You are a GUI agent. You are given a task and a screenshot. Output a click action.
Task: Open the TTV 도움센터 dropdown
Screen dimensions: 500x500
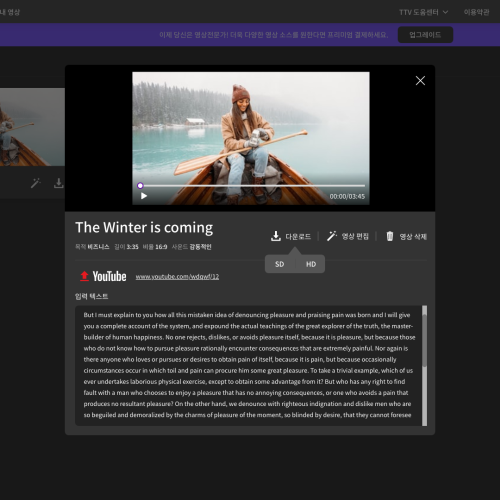[x=423, y=12]
